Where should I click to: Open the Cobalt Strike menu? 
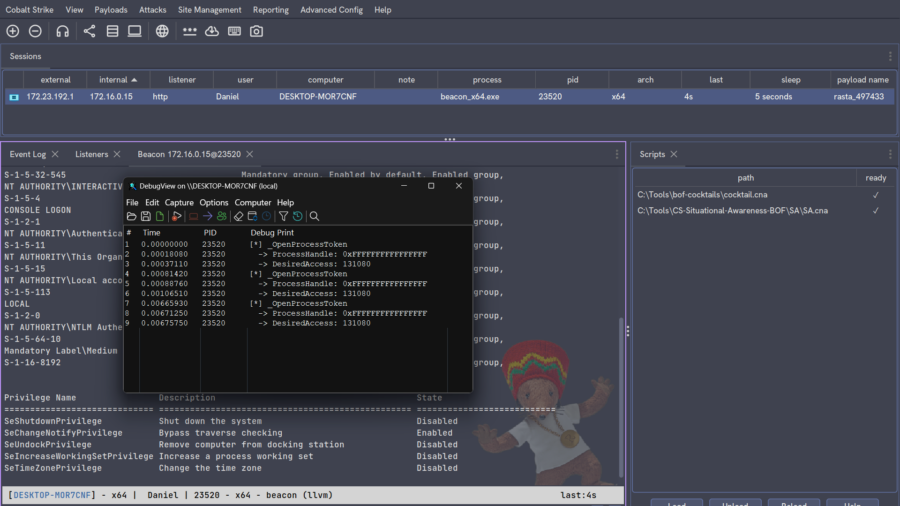coord(29,10)
